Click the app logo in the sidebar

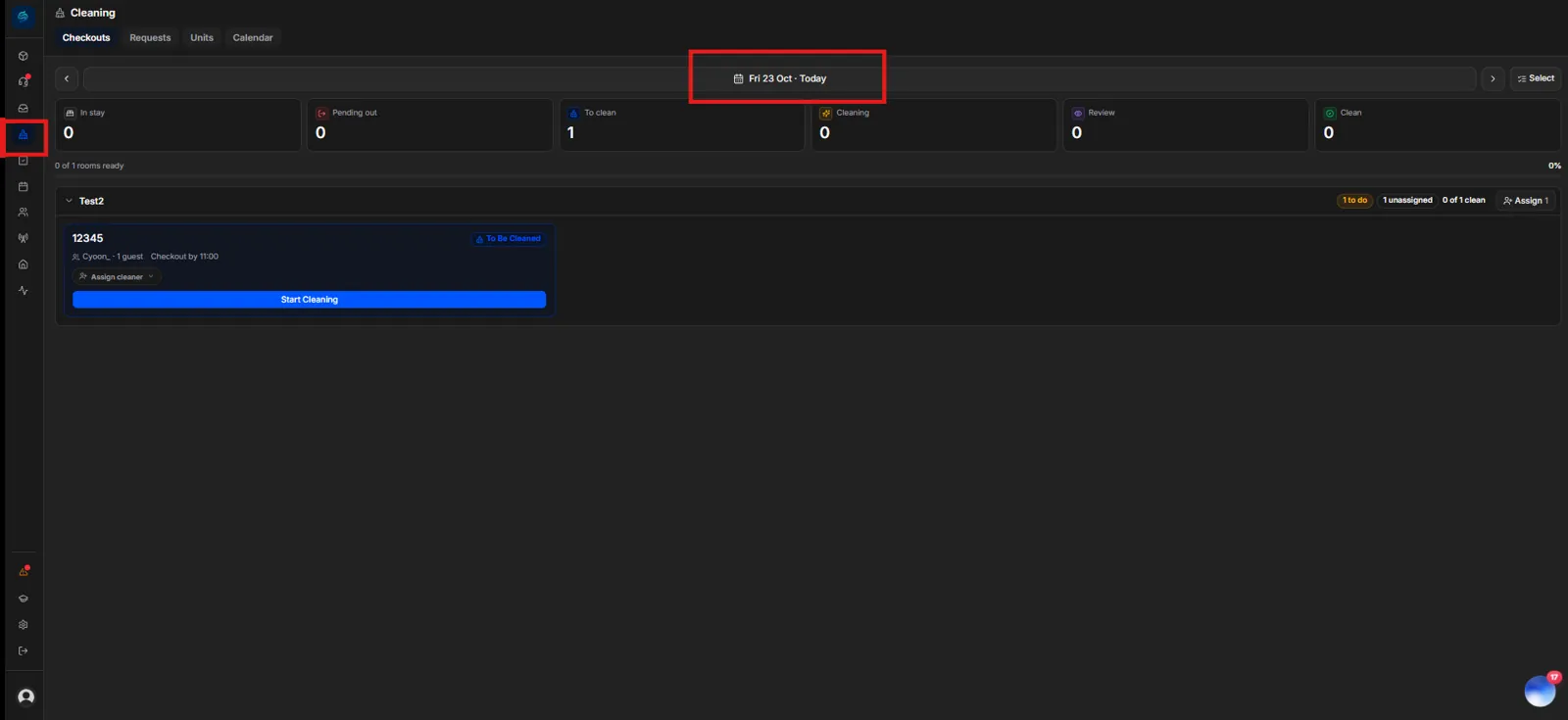pos(23,16)
